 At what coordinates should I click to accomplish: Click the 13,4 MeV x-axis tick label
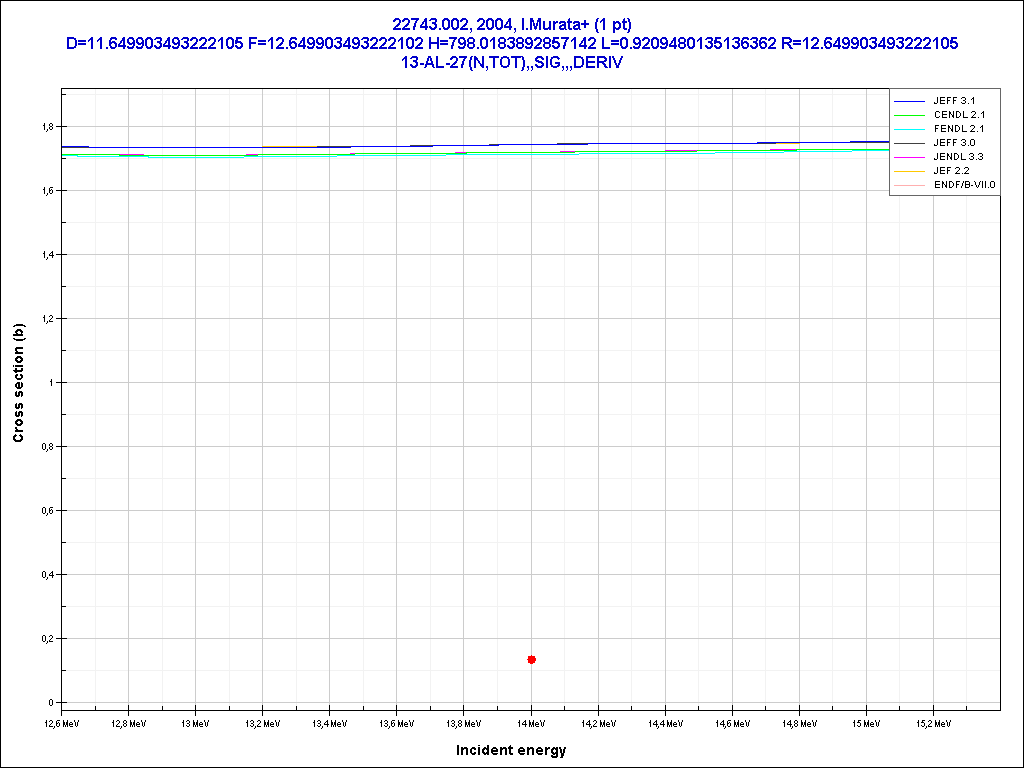click(x=330, y=722)
